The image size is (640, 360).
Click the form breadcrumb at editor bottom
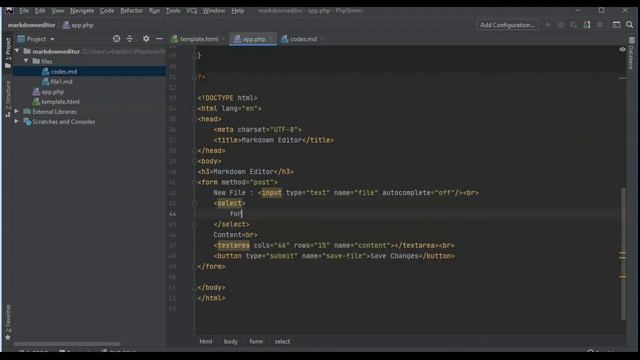point(256,342)
